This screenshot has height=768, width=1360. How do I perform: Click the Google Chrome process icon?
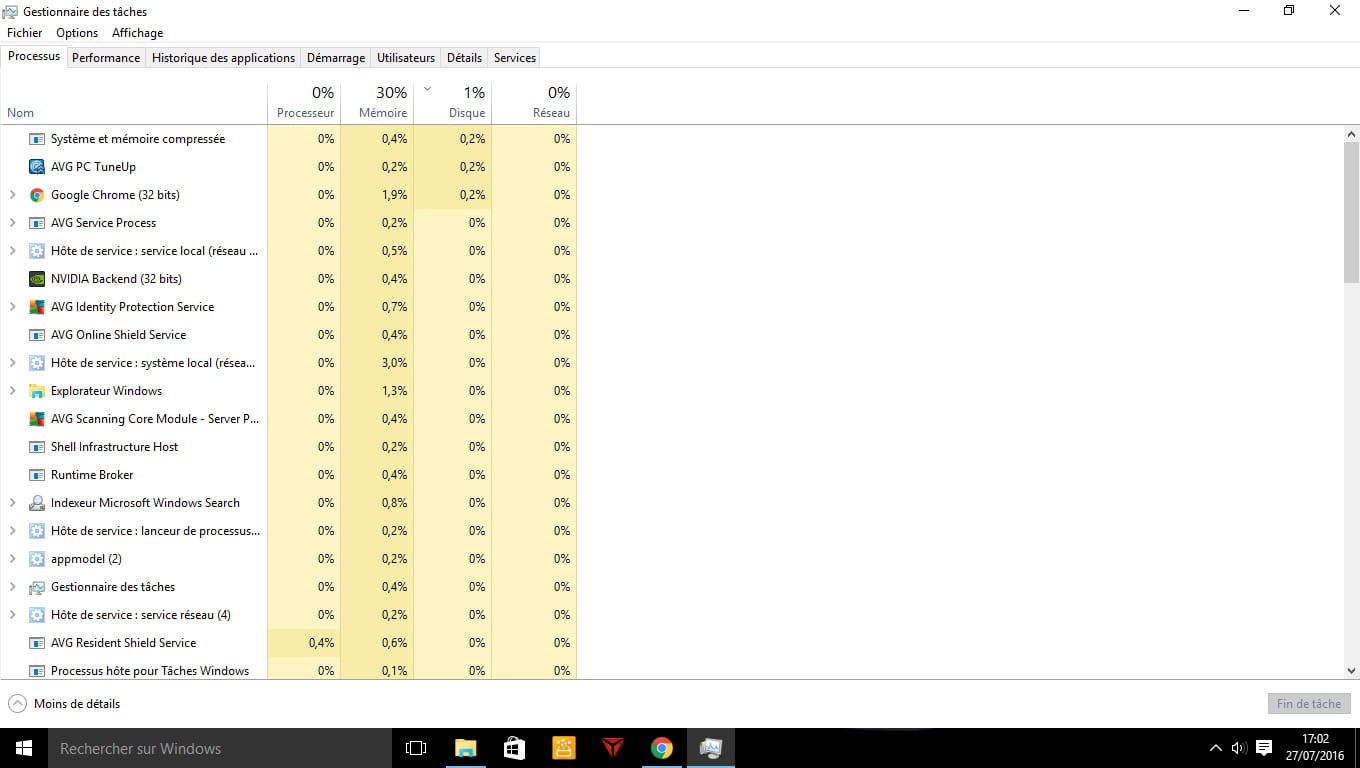37,195
